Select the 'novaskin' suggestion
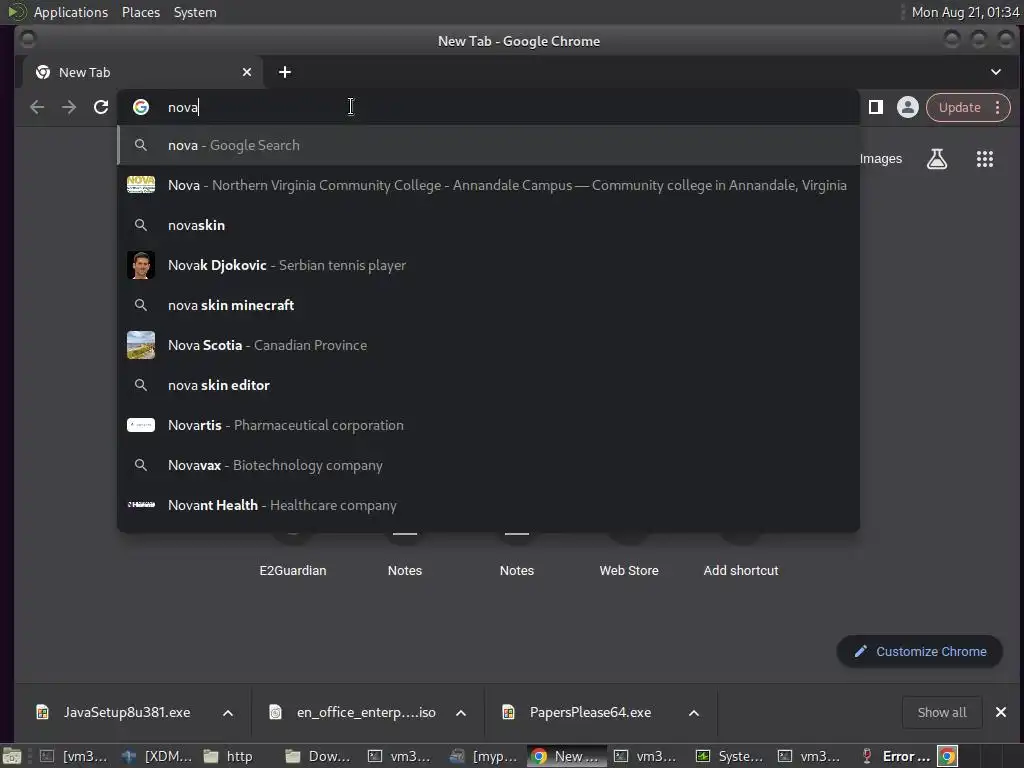 [488, 225]
